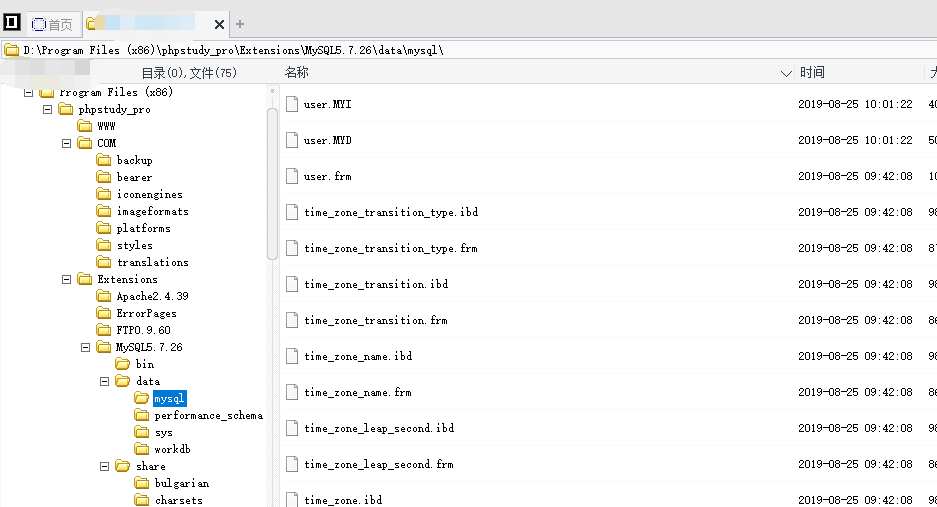Select the FTP0.9.60 folder
The height and width of the screenshot is (507, 937).
pyautogui.click(x=143, y=330)
